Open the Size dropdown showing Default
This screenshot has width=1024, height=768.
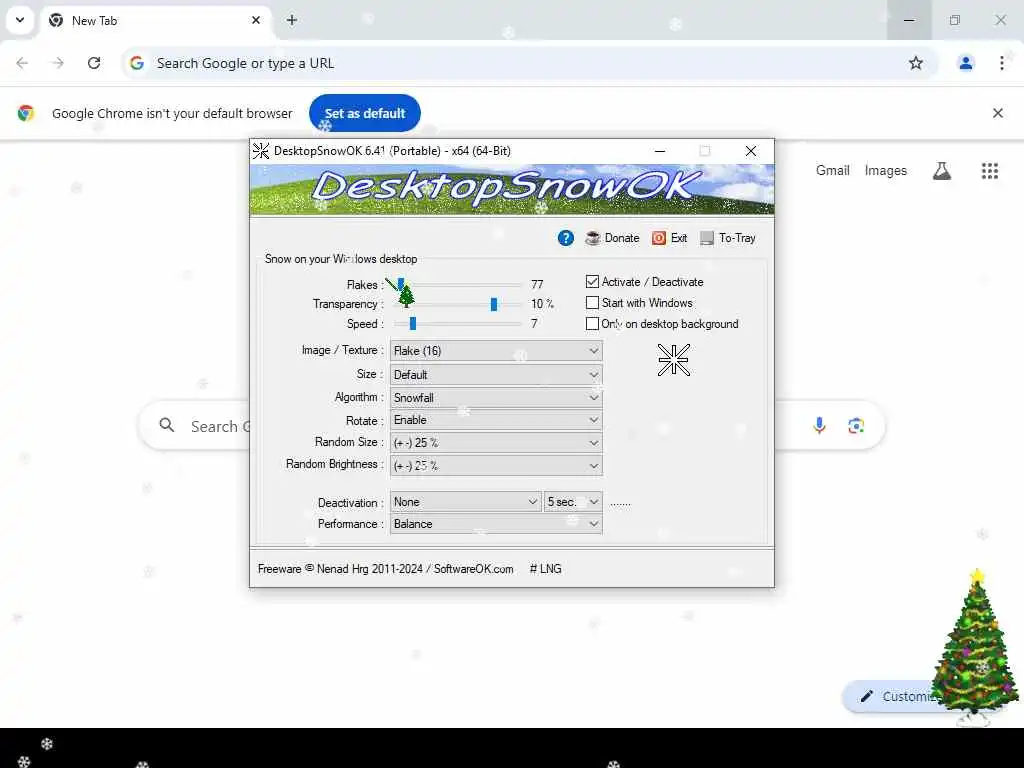[496, 375]
